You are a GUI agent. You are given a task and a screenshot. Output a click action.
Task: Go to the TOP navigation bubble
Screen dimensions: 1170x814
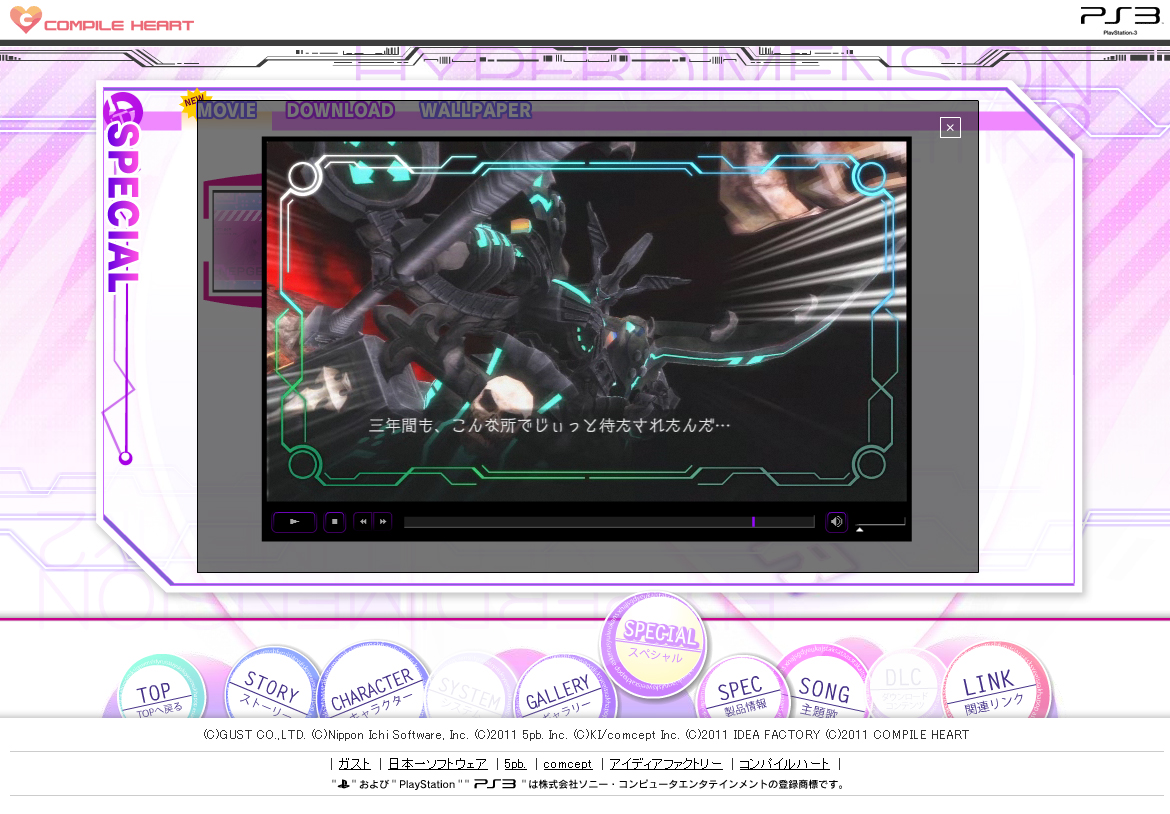(160, 690)
